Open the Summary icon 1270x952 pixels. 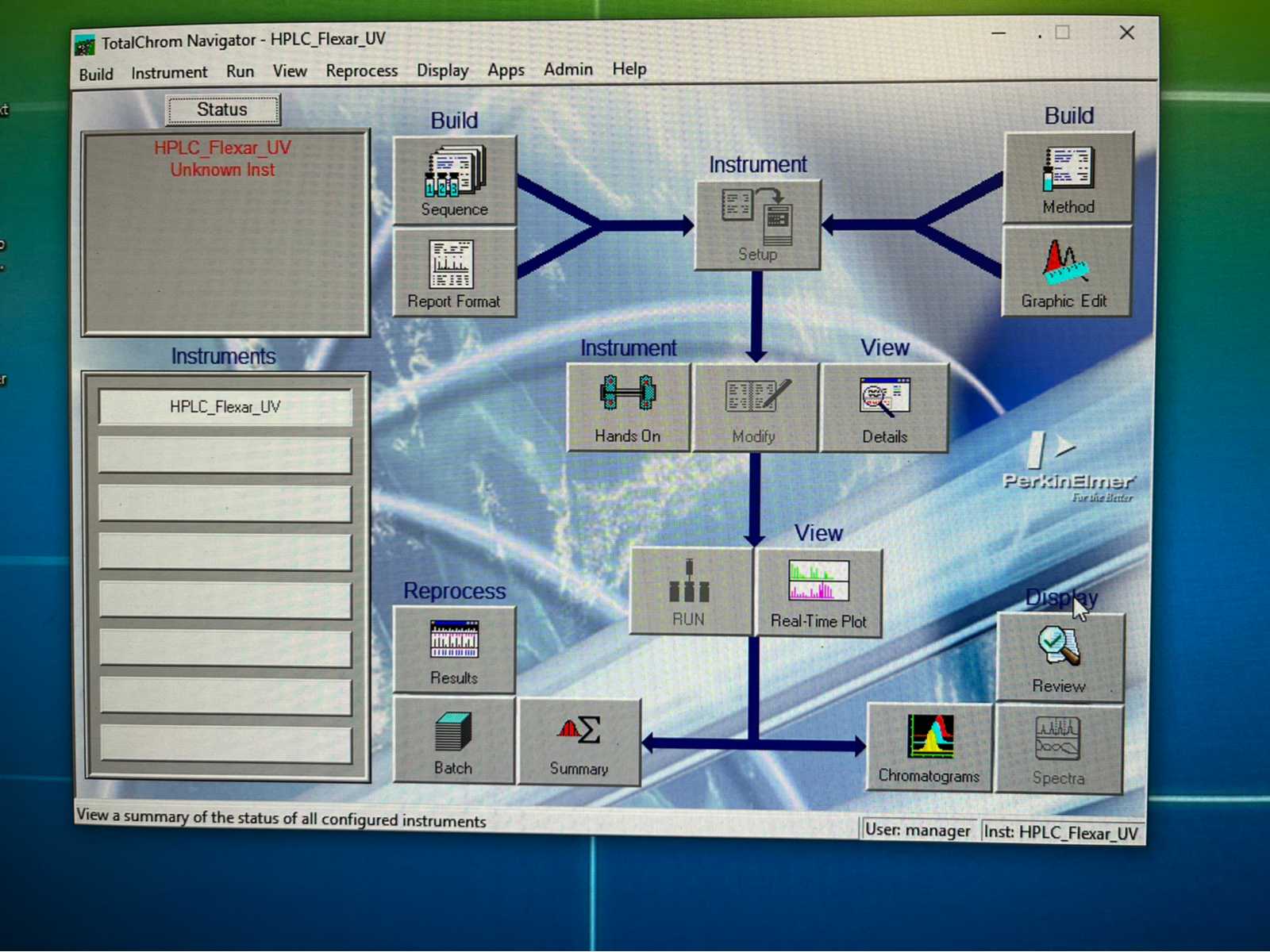[579, 742]
